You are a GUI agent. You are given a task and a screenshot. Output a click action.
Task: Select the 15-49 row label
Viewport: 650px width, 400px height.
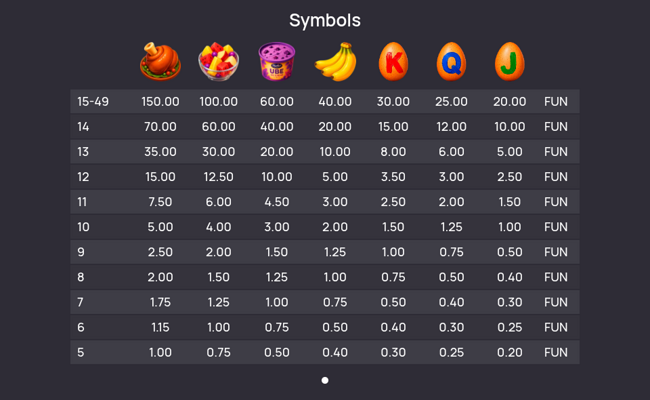93,102
